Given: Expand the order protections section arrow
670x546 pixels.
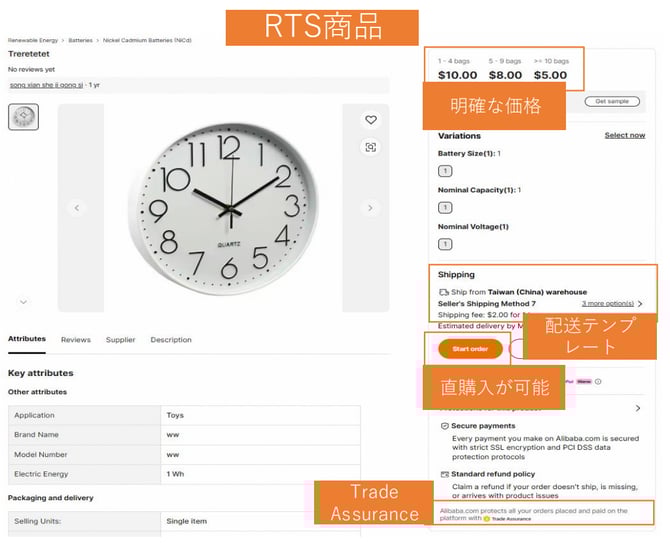Looking at the screenshot, I should coord(638,408).
